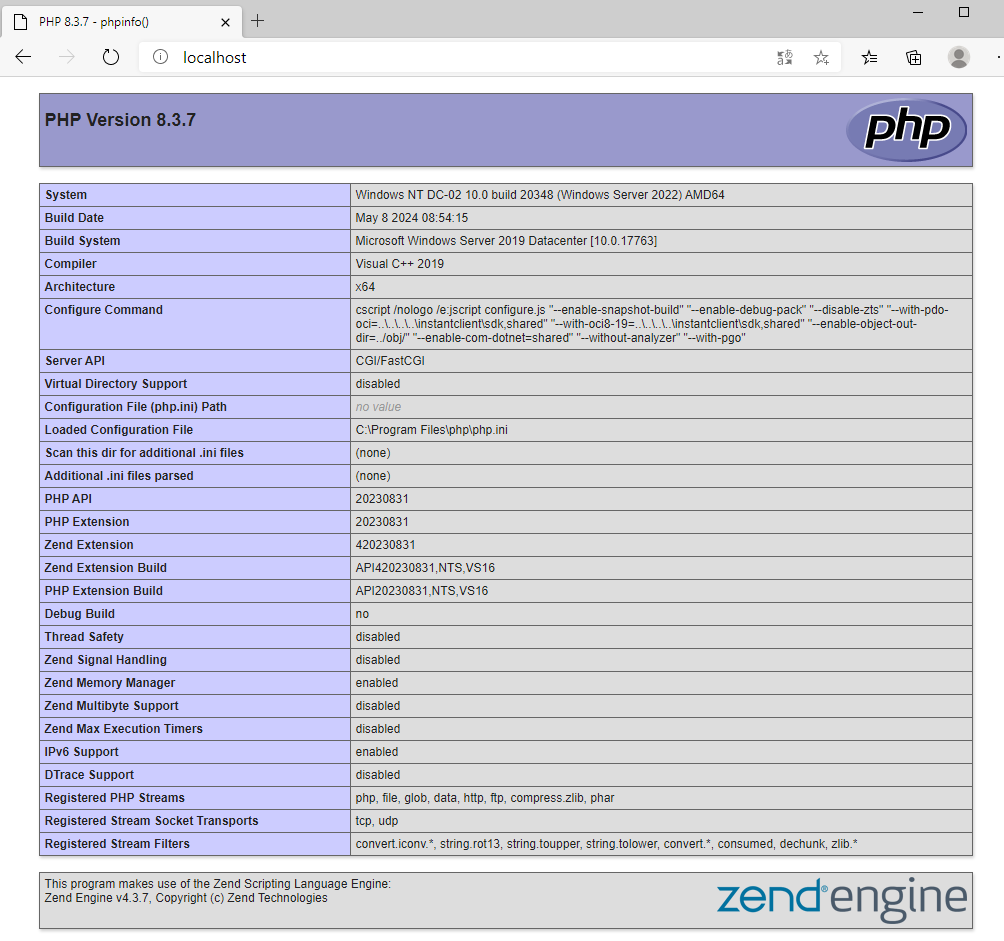Image resolution: width=1004 pixels, height=941 pixels.
Task: Click the Configure Command label
Action: click(x=104, y=310)
